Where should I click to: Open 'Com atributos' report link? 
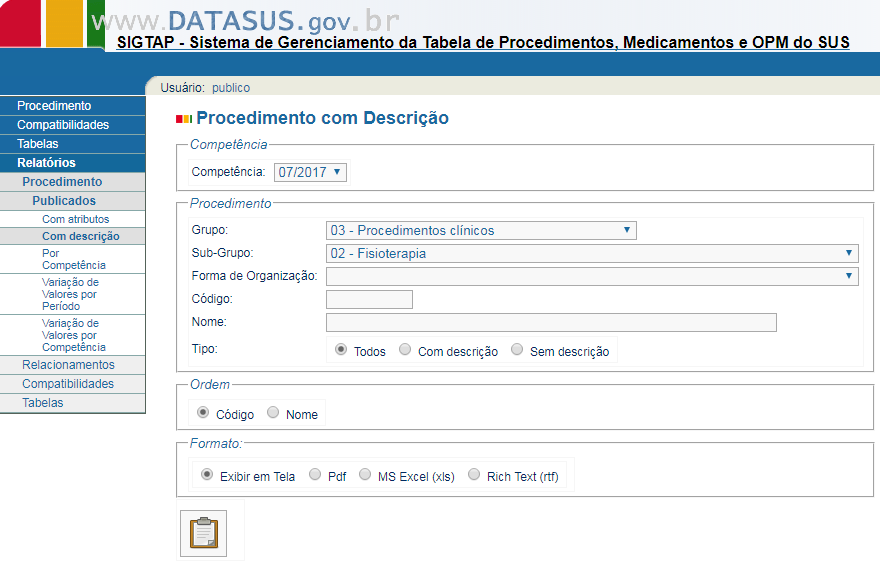pyautogui.click(x=76, y=219)
